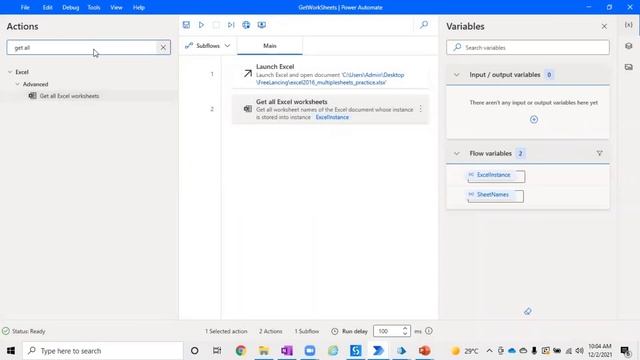
Task: Open the notification center icon
Action: point(625,351)
